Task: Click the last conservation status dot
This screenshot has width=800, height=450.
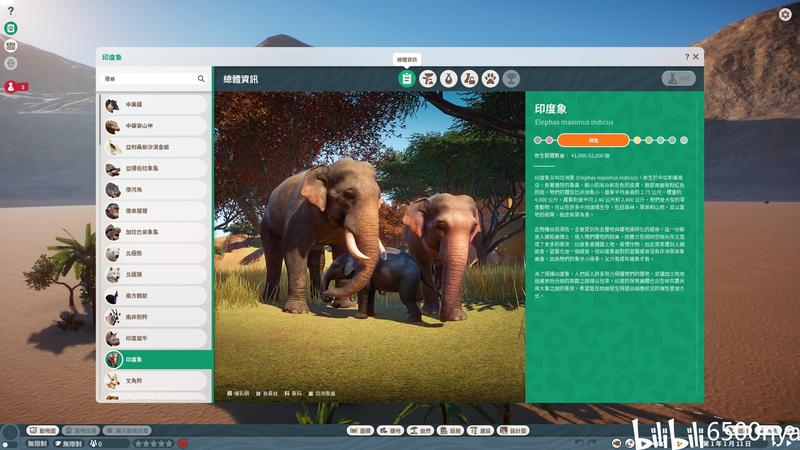Action: 684,140
